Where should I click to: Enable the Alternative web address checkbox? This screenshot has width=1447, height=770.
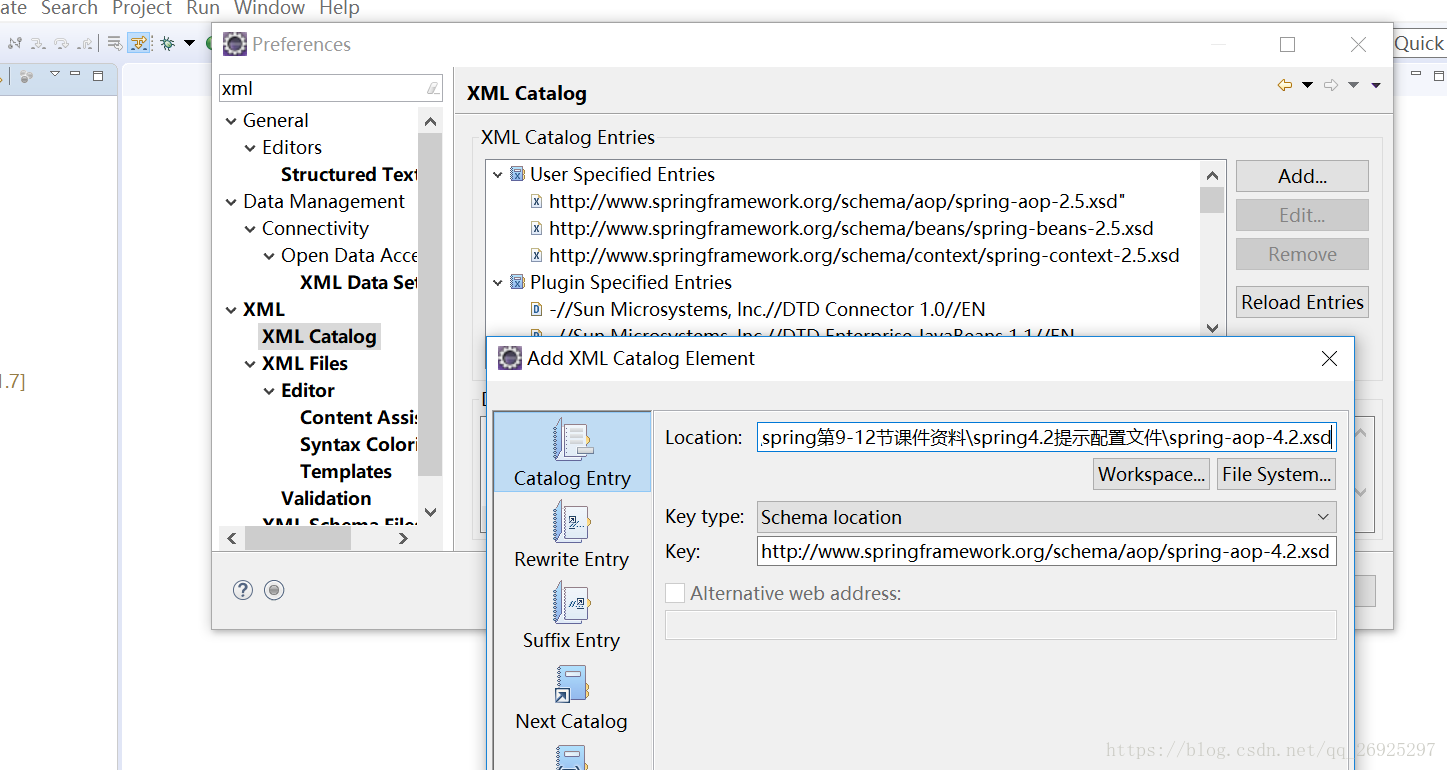[675, 593]
